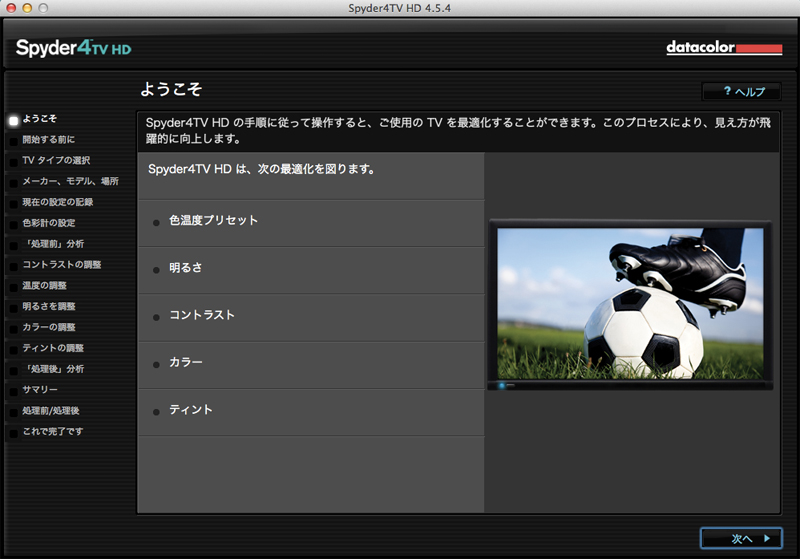Select ようこそ step in sidebar
Screen dimensions: 800x559
[40, 118]
